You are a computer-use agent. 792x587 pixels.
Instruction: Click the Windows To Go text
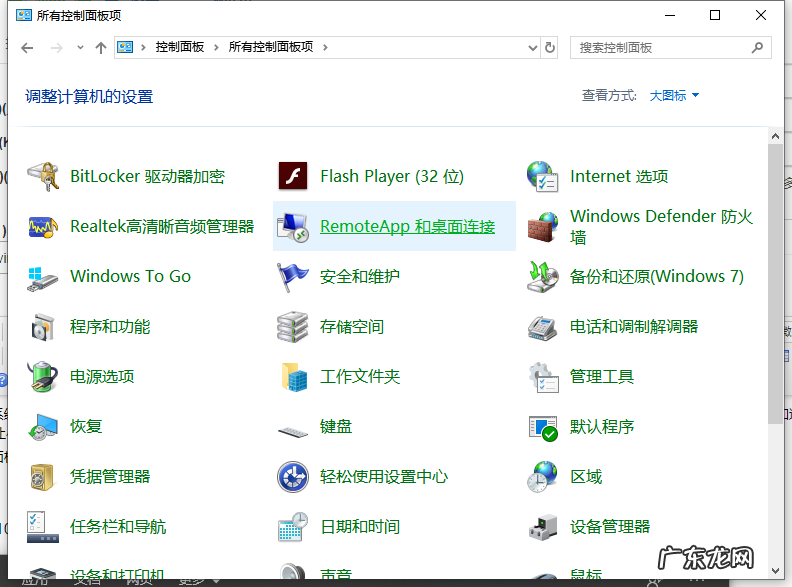[130, 277]
